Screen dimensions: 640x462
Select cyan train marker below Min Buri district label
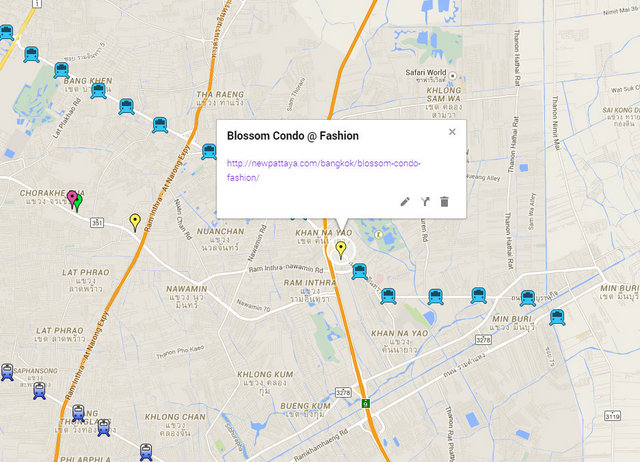pos(557,318)
